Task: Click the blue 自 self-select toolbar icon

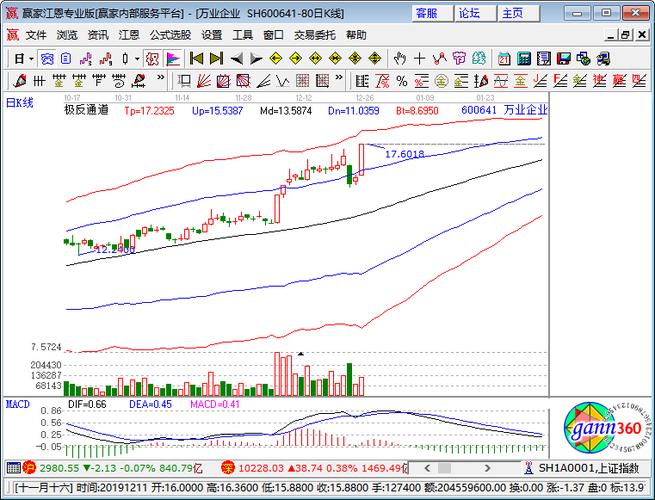Action: [x=66, y=59]
